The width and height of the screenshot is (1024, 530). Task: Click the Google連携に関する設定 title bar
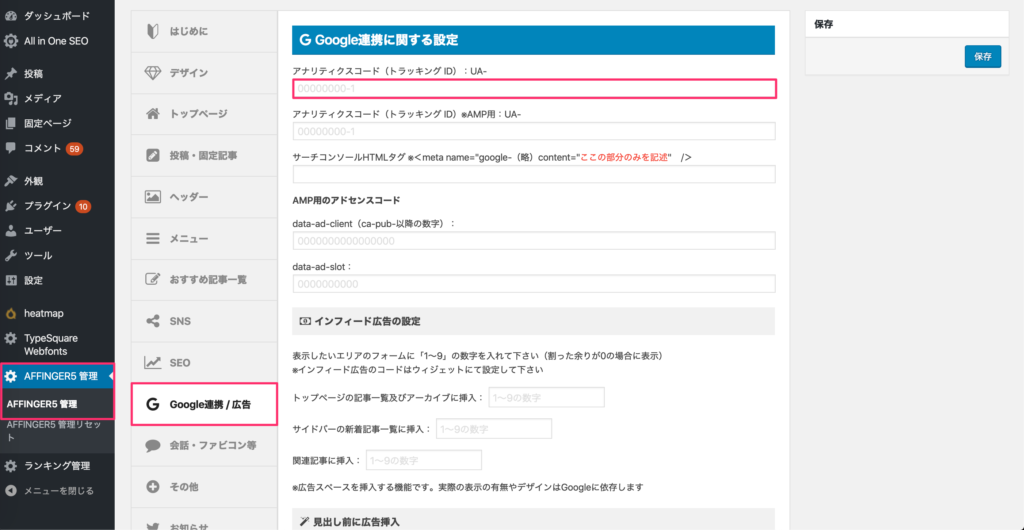(x=534, y=40)
